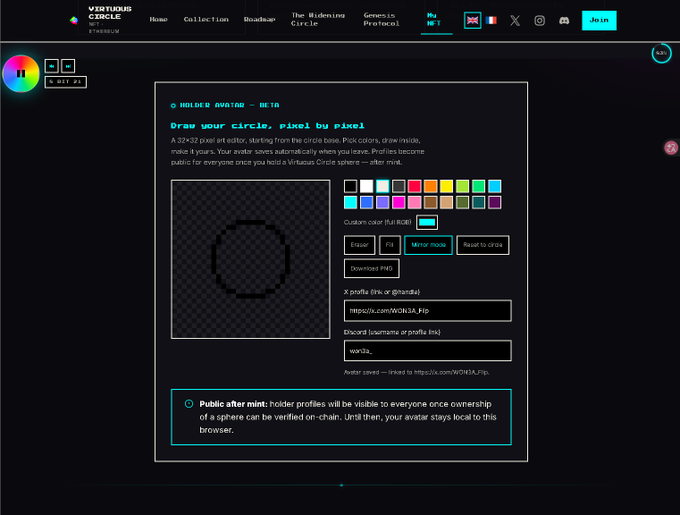Go to the Home page
Viewport: 680px width, 515px height.
[x=158, y=20]
